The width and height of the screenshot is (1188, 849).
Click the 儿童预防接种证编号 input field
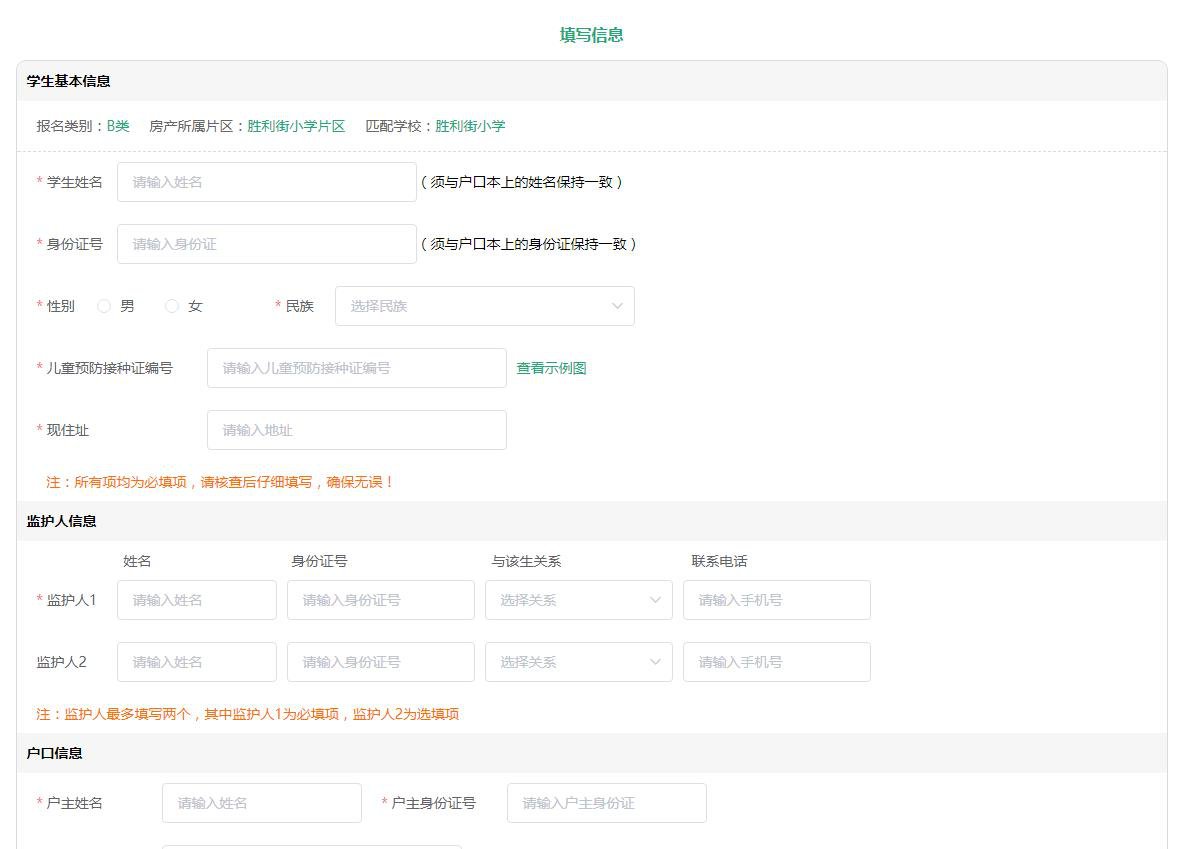click(356, 368)
